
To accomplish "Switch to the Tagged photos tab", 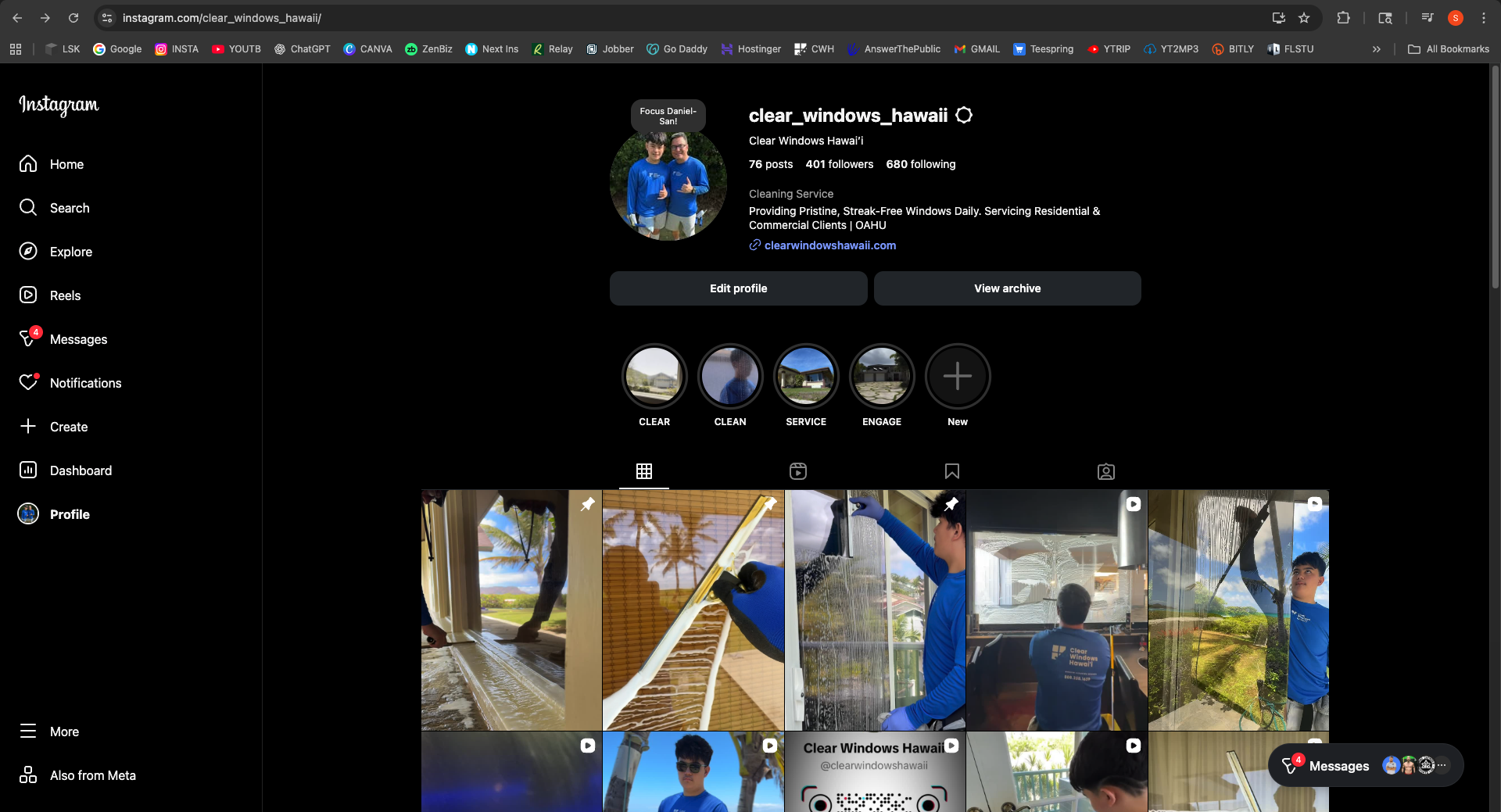I will click(1105, 471).
